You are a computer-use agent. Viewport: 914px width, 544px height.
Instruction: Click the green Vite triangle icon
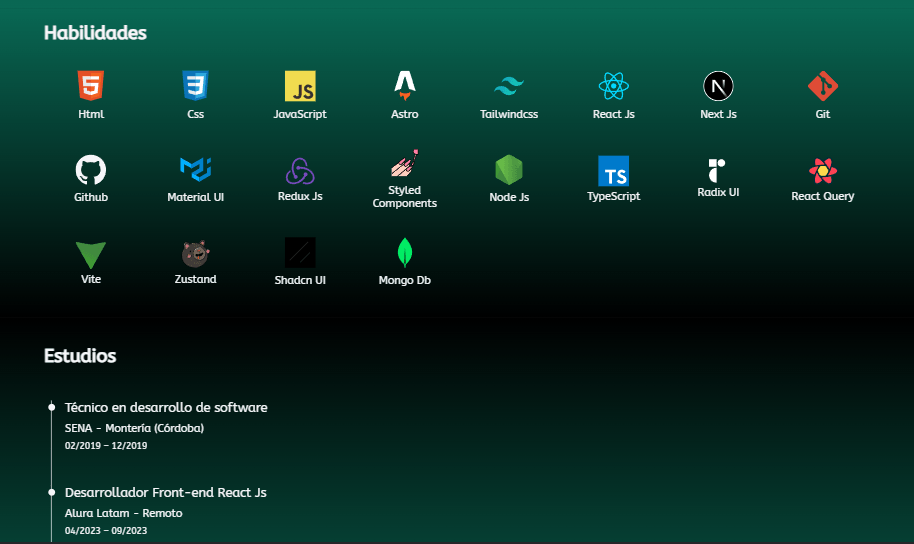pos(91,255)
